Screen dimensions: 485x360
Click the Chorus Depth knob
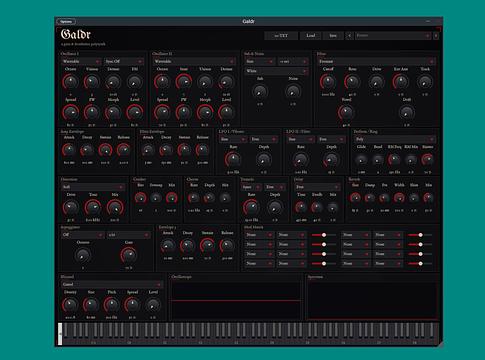(209, 198)
